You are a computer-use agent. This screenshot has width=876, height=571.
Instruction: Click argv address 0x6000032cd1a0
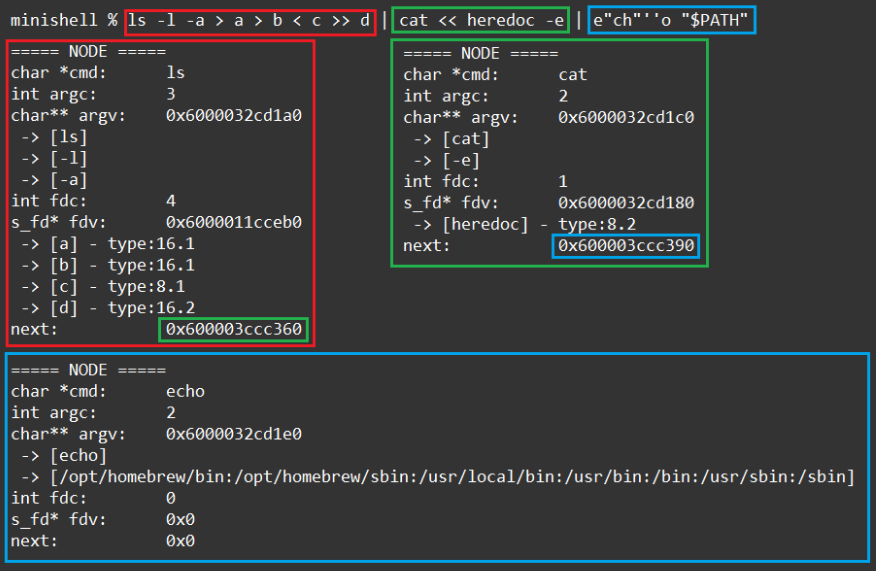pos(233,116)
